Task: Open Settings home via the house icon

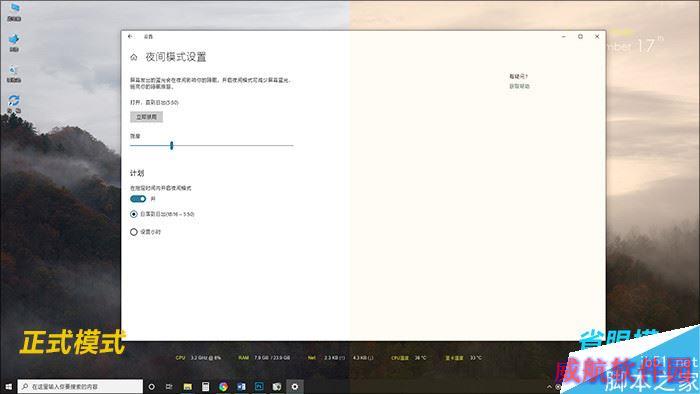Action: [x=133, y=57]
